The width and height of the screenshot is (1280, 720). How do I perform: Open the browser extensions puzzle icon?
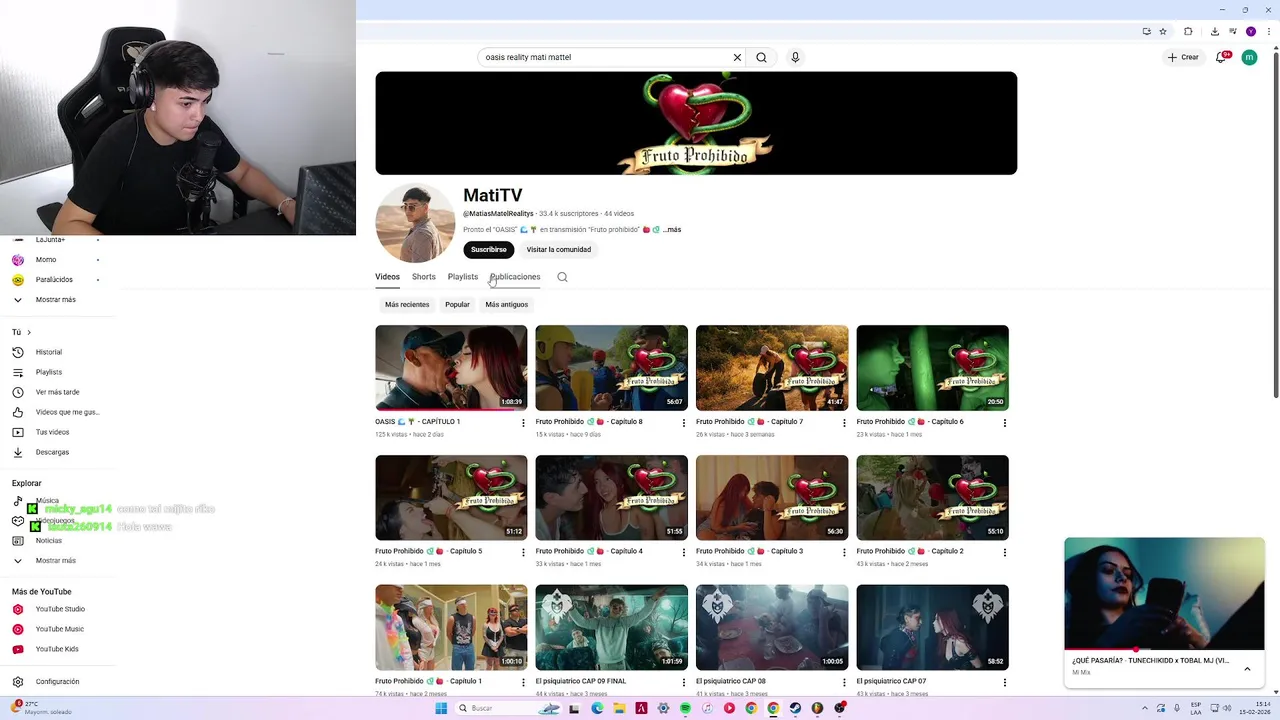tap(1188, 31)
